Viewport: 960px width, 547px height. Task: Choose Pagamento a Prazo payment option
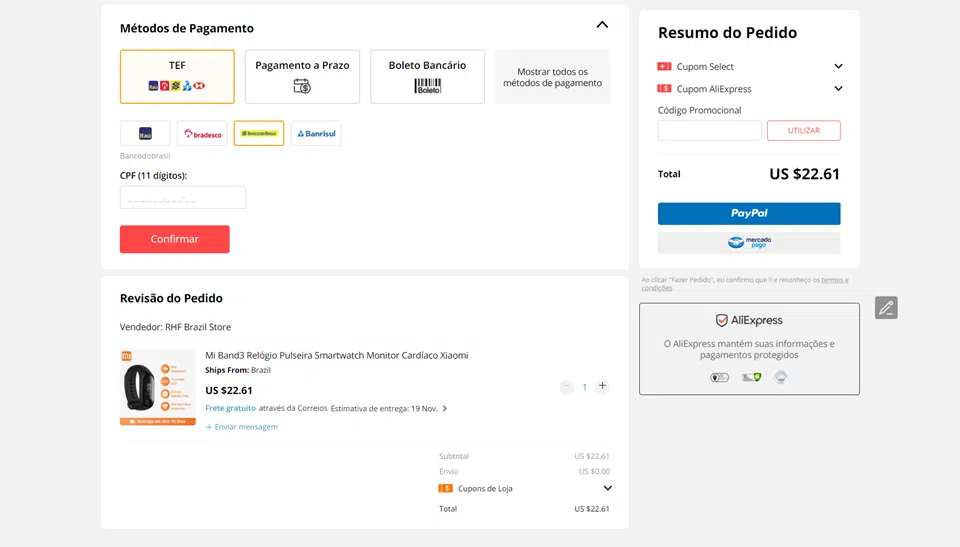(302, 77)
